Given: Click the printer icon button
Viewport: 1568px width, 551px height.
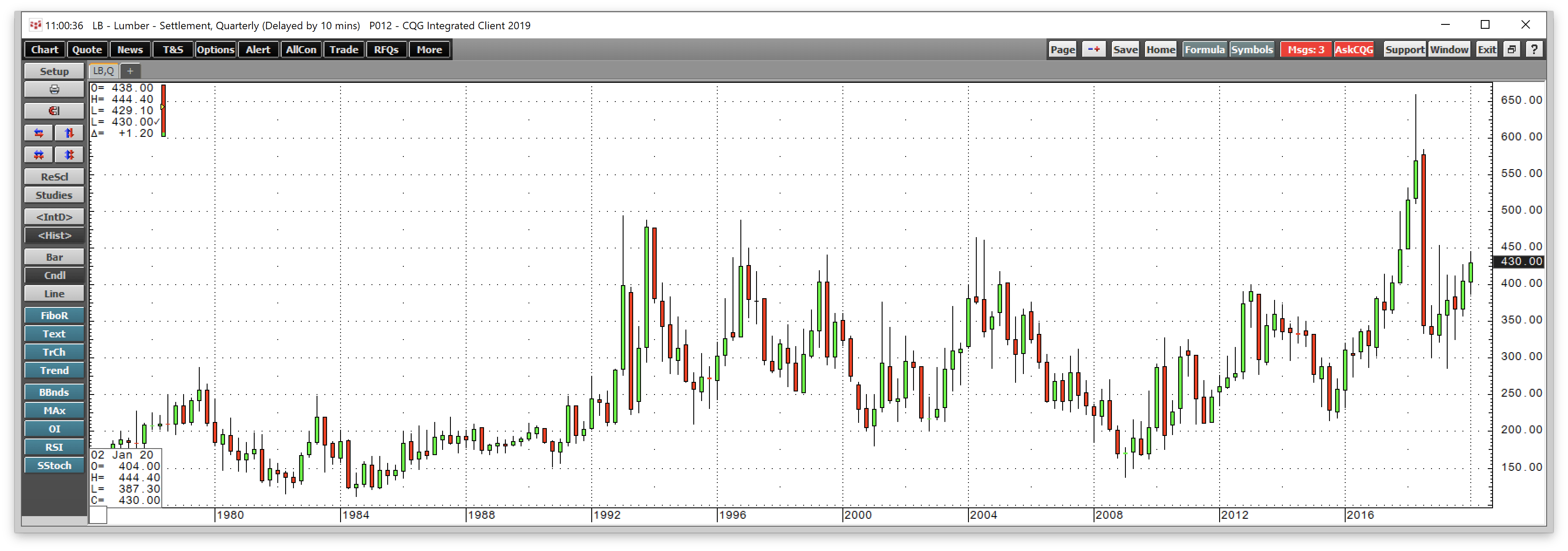Looking at the screenshot, I should (54, 89).
